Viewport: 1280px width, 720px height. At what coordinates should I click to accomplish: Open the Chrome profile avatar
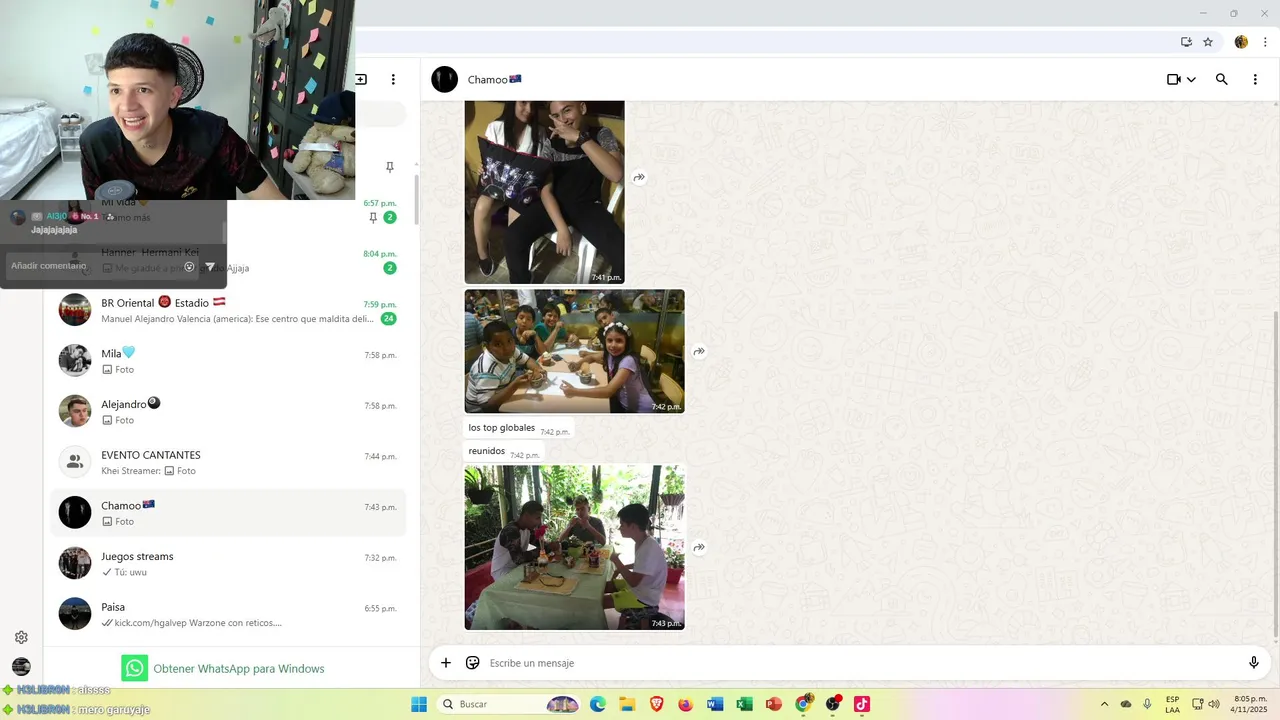[1241, 42]
